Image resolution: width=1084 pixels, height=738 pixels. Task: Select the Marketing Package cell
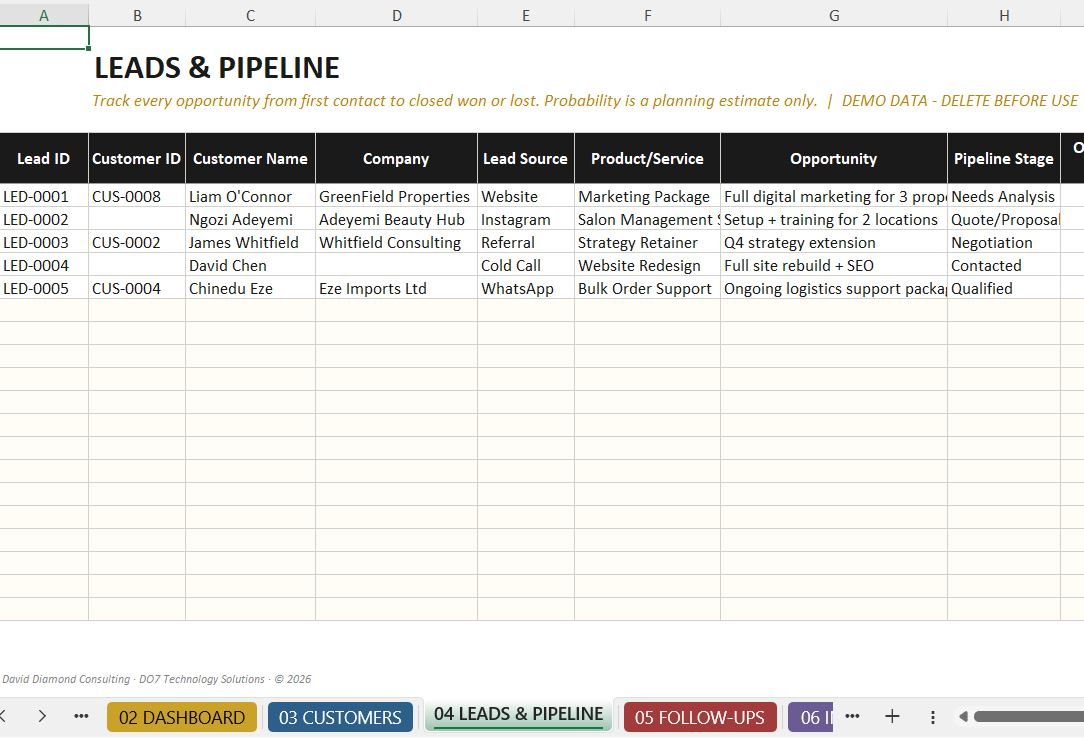click(647, 196)
